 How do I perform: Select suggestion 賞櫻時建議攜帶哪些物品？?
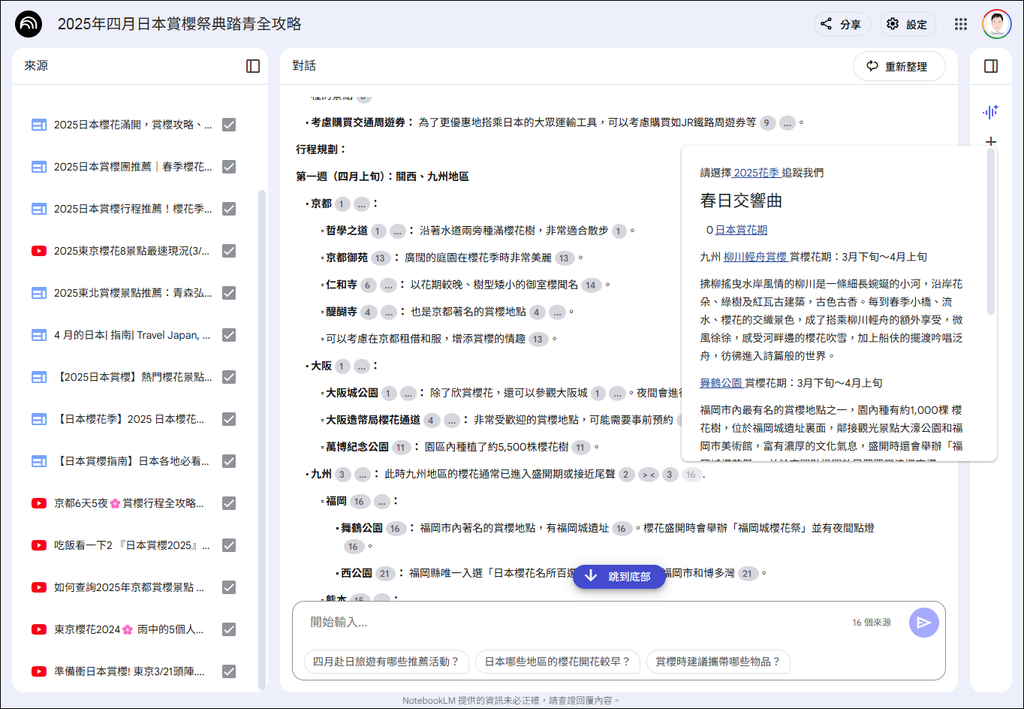pos(718,661)
